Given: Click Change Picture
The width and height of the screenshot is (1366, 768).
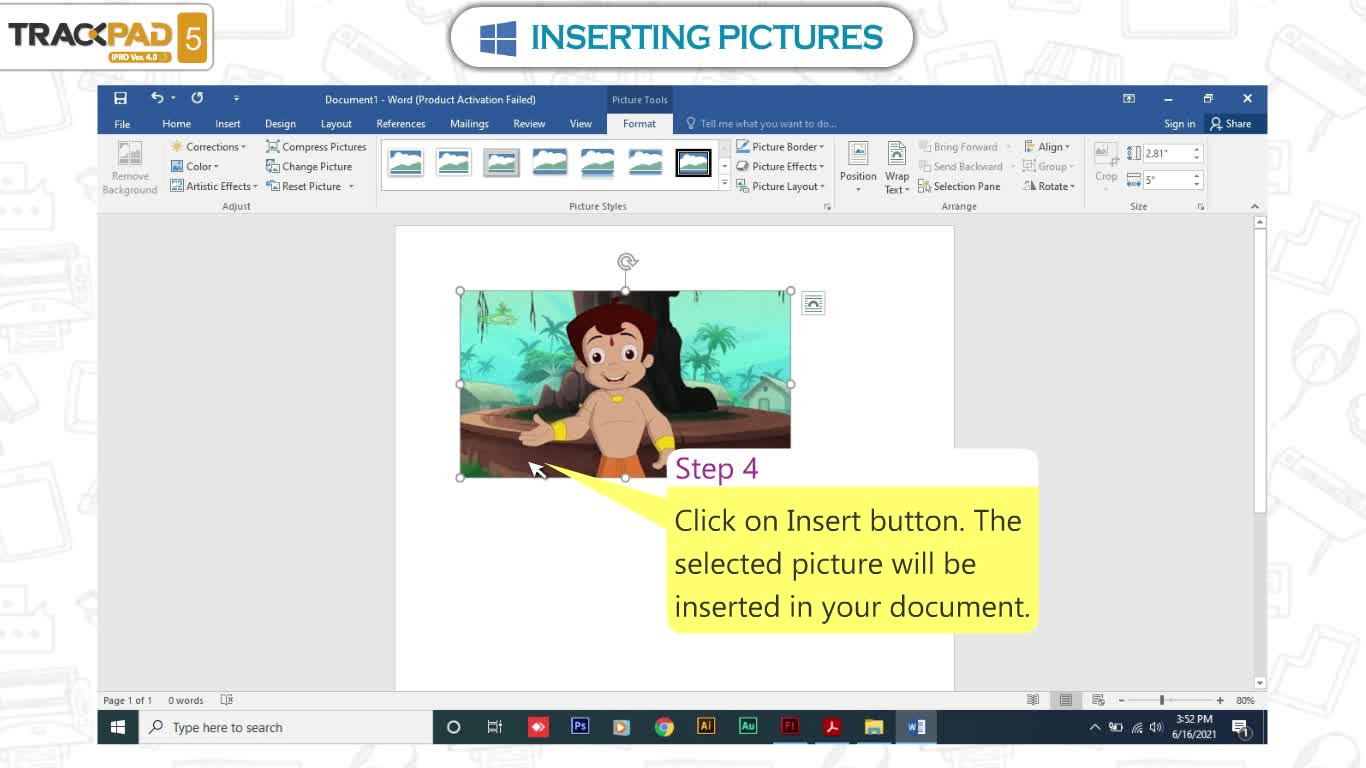Looking at the screenshot, I should pyautogui.click(x=309, y=167).
